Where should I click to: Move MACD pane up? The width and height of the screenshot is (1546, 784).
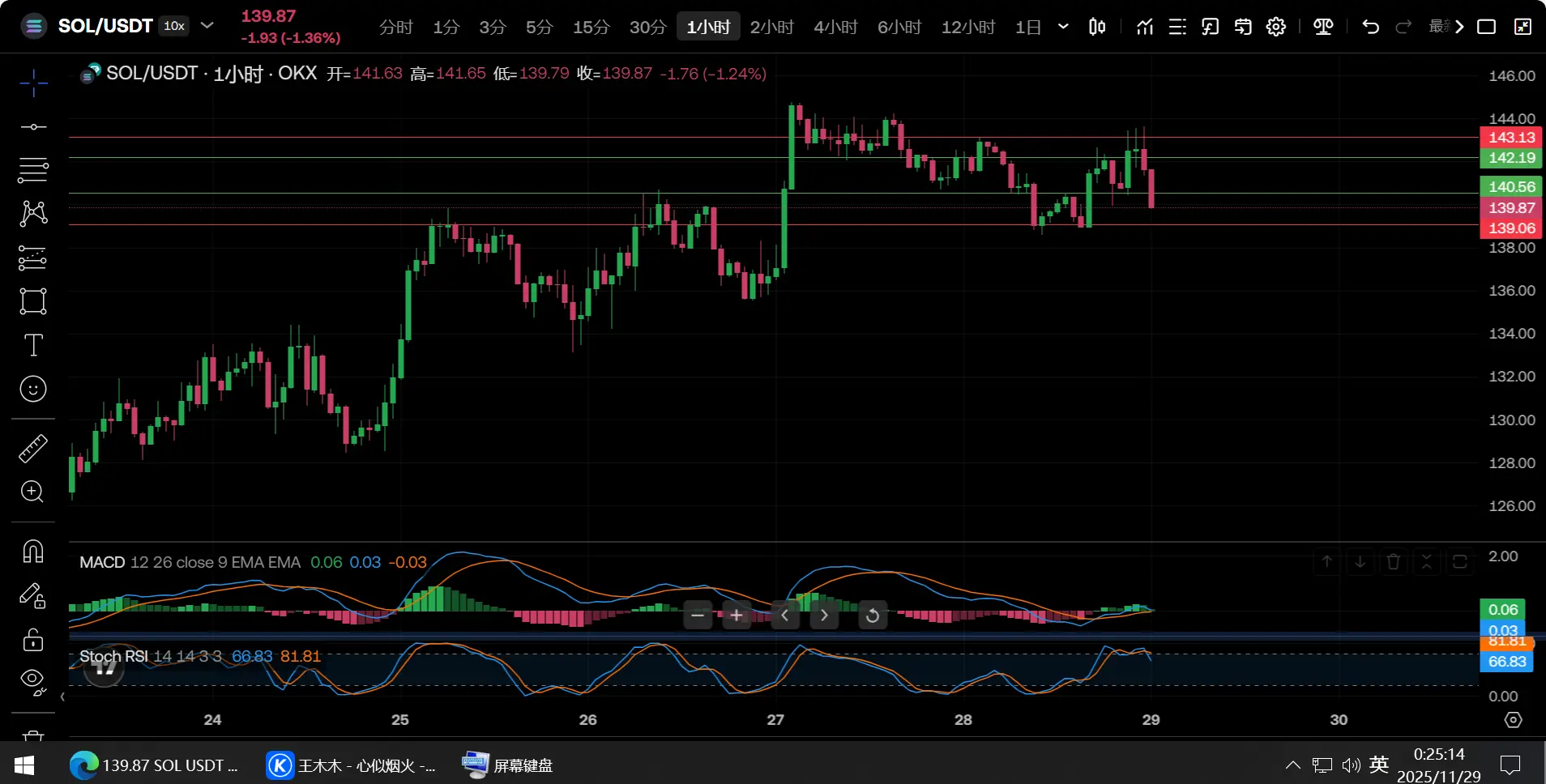(1327, 561)
